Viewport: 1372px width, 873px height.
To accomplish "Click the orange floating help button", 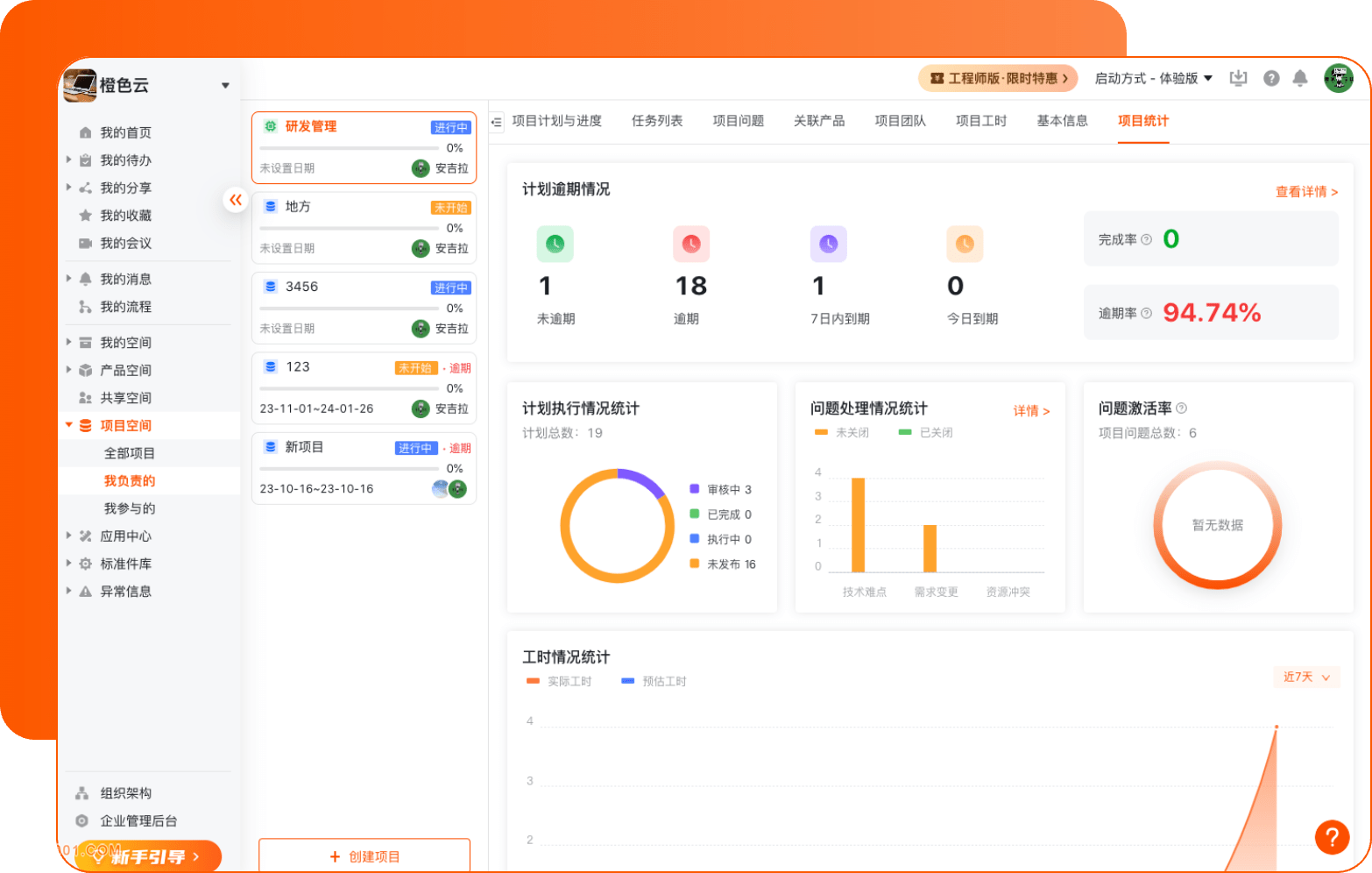I will [x=1331, y=836].
